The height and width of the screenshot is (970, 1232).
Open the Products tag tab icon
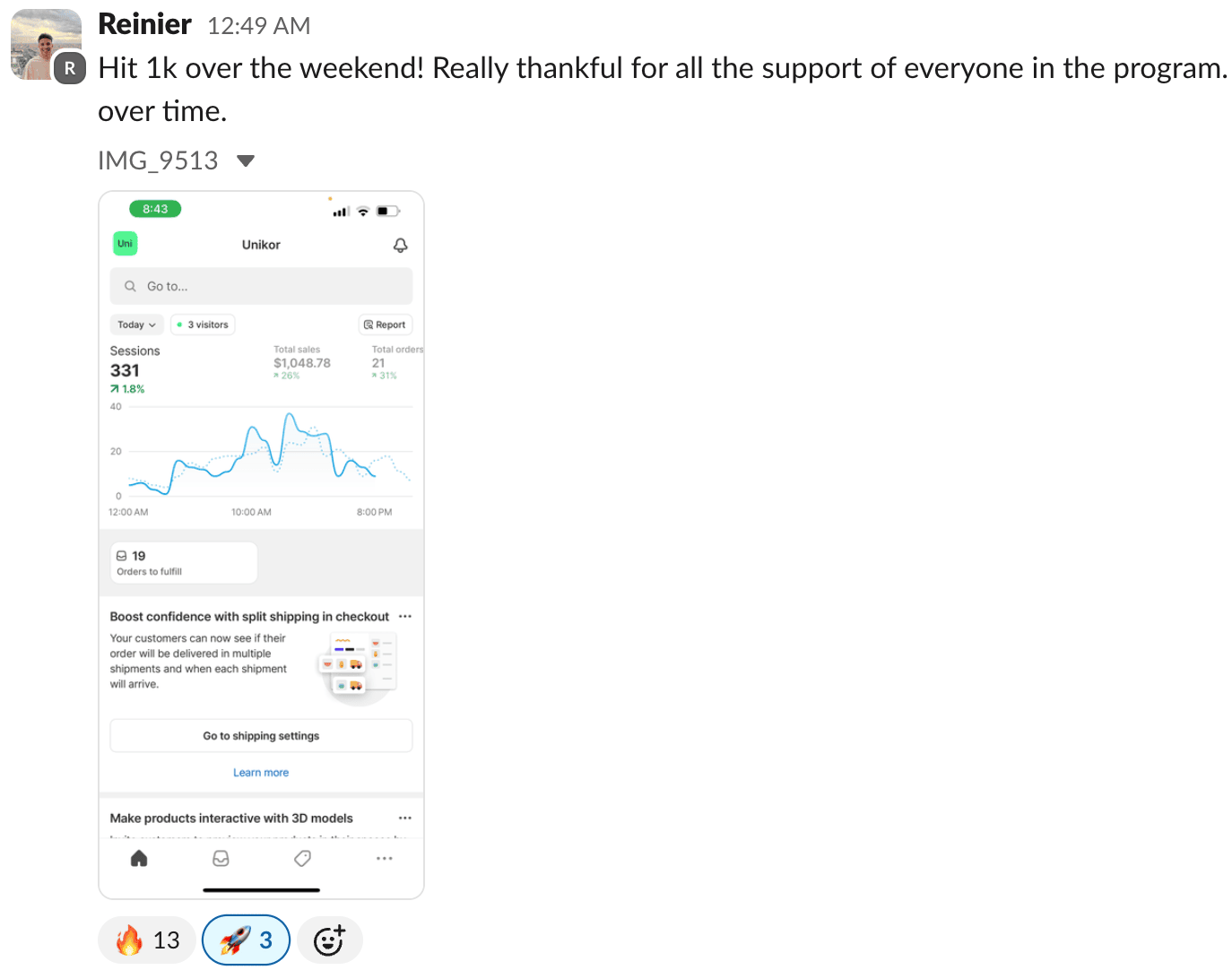[x=303, y=859]
